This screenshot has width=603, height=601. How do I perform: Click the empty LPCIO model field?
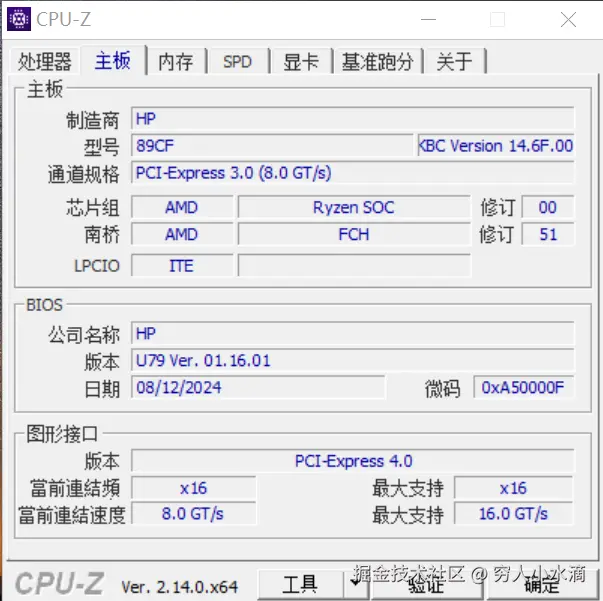(354, 265)
